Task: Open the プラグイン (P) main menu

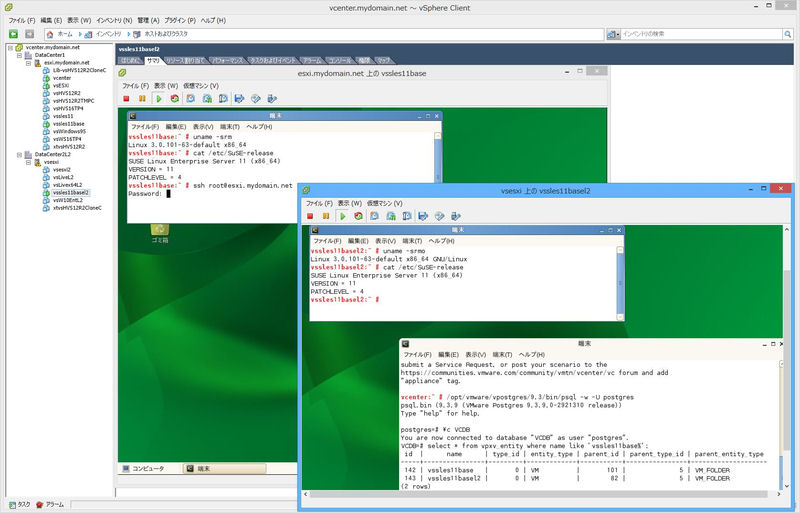Action: 180,20
